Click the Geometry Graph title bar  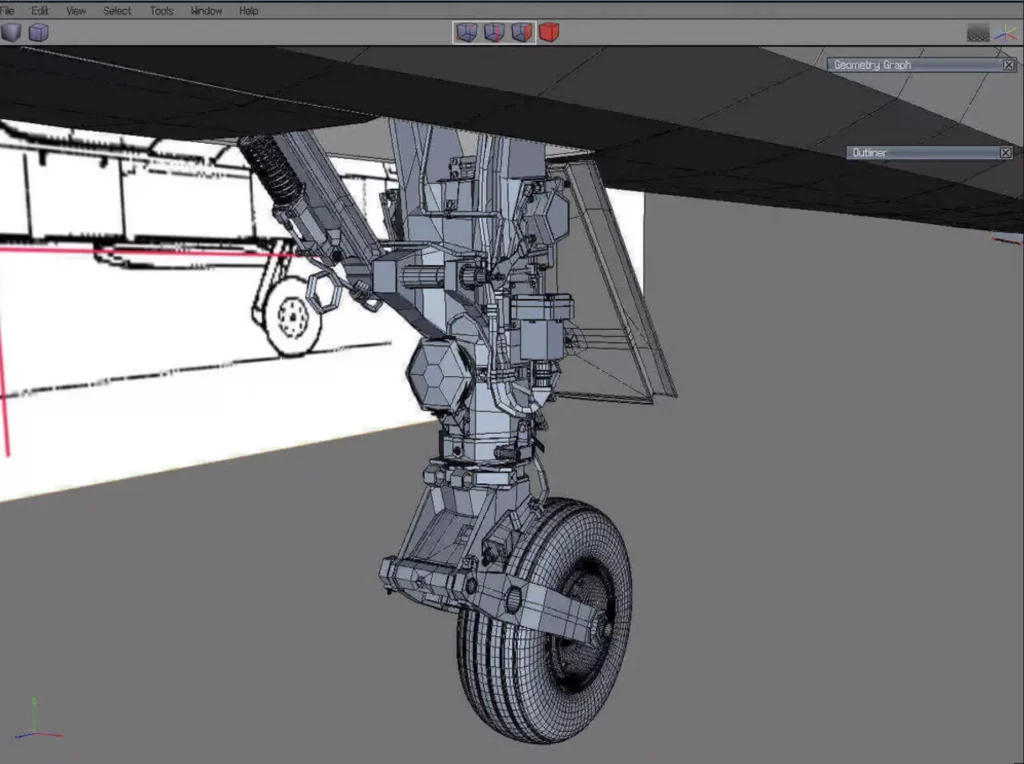(x=922, y=65)
